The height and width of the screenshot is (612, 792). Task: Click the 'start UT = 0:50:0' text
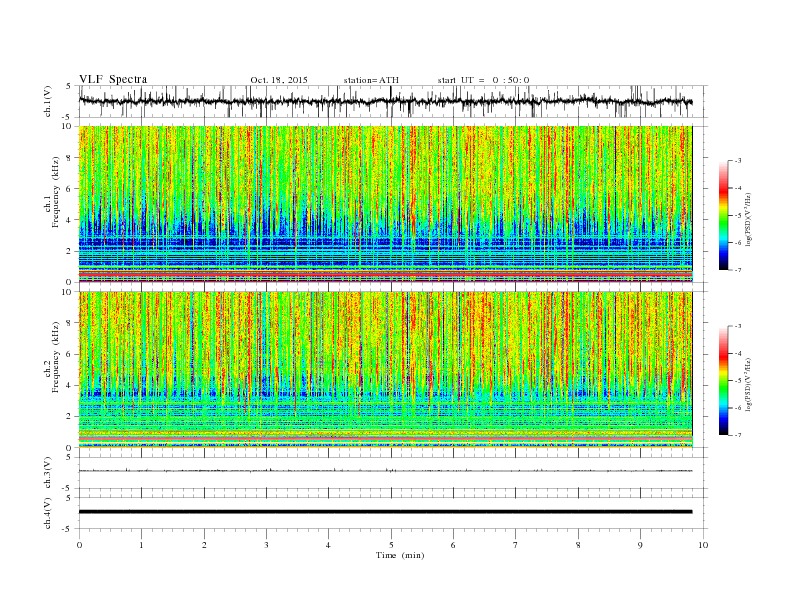pos(483,80)
